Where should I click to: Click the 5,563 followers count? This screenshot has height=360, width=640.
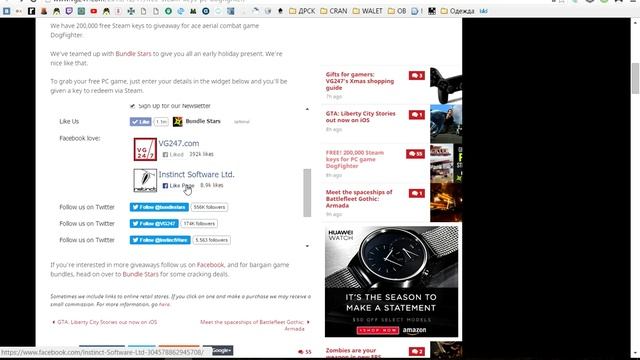click(x=211, y=240)
